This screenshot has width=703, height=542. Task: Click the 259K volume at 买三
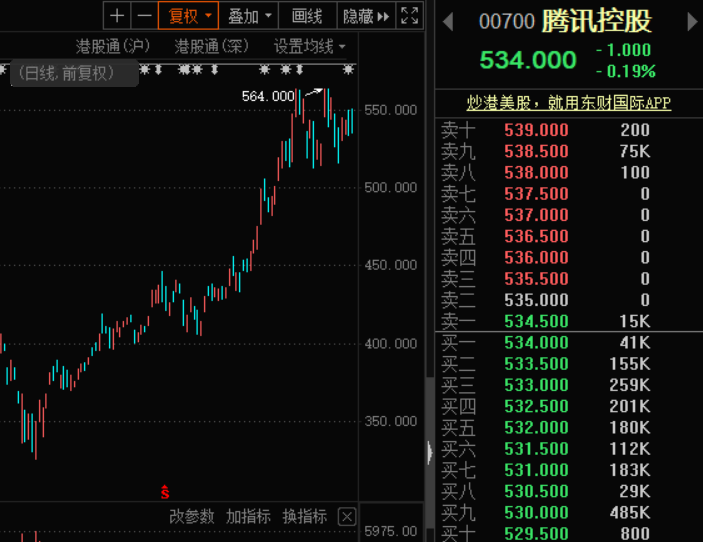630,385
